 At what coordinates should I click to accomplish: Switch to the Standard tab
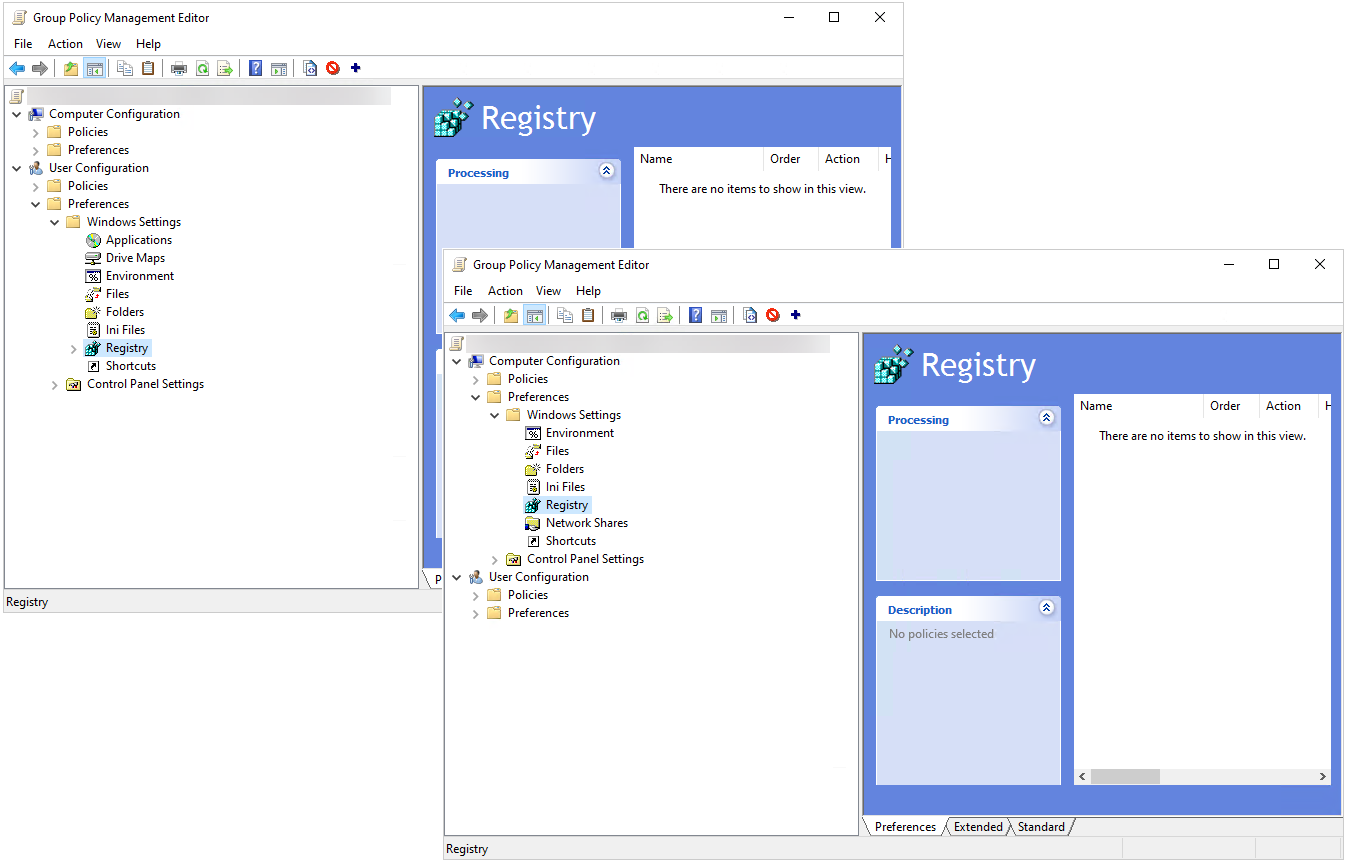(1041, 827)
